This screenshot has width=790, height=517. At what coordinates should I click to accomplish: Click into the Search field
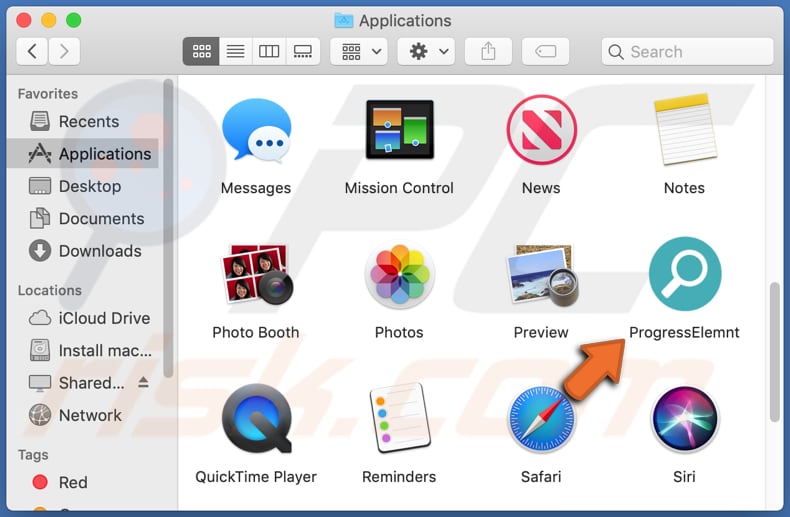[x=687, y=51]
